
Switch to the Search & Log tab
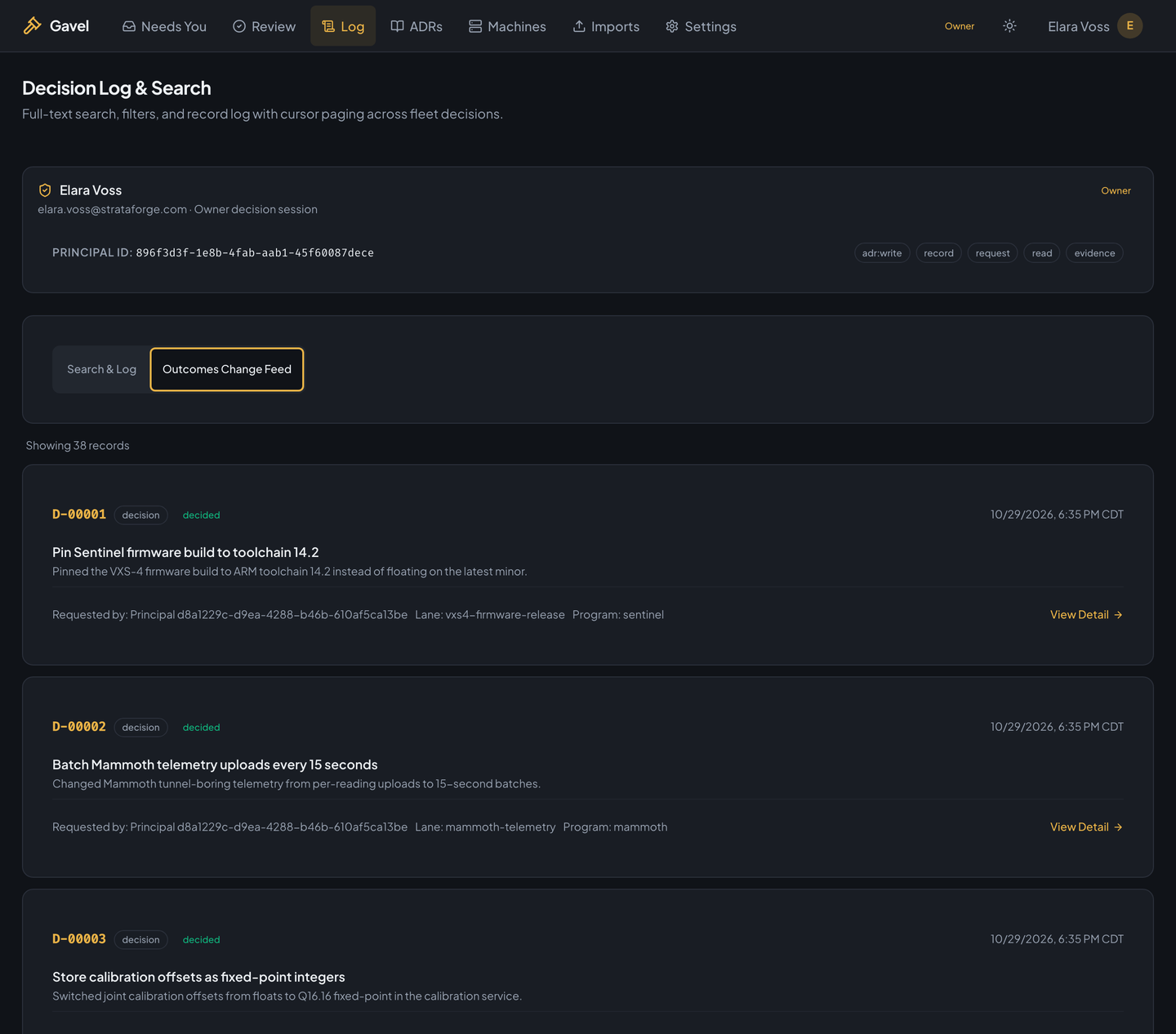pyautogui.click(x=101, y=369)
